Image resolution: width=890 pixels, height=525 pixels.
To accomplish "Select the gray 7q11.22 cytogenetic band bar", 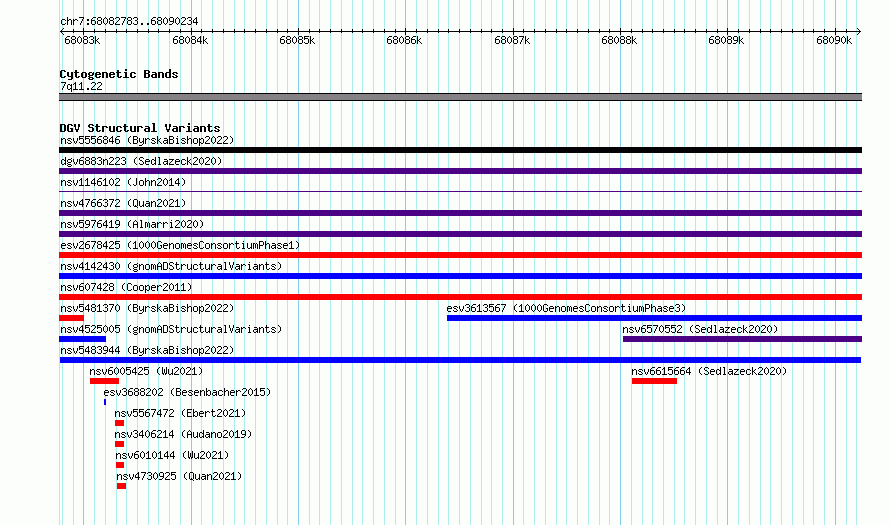I will coord(460,97).
